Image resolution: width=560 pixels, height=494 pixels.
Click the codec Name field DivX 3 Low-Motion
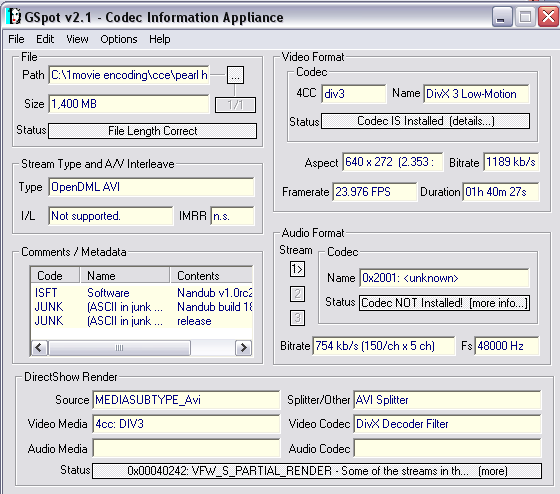(x=476, y=94)
